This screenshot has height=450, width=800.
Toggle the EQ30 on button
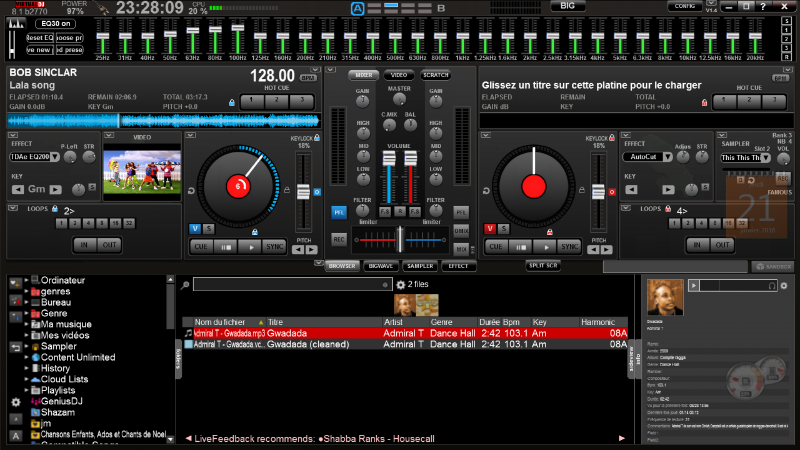56,23
